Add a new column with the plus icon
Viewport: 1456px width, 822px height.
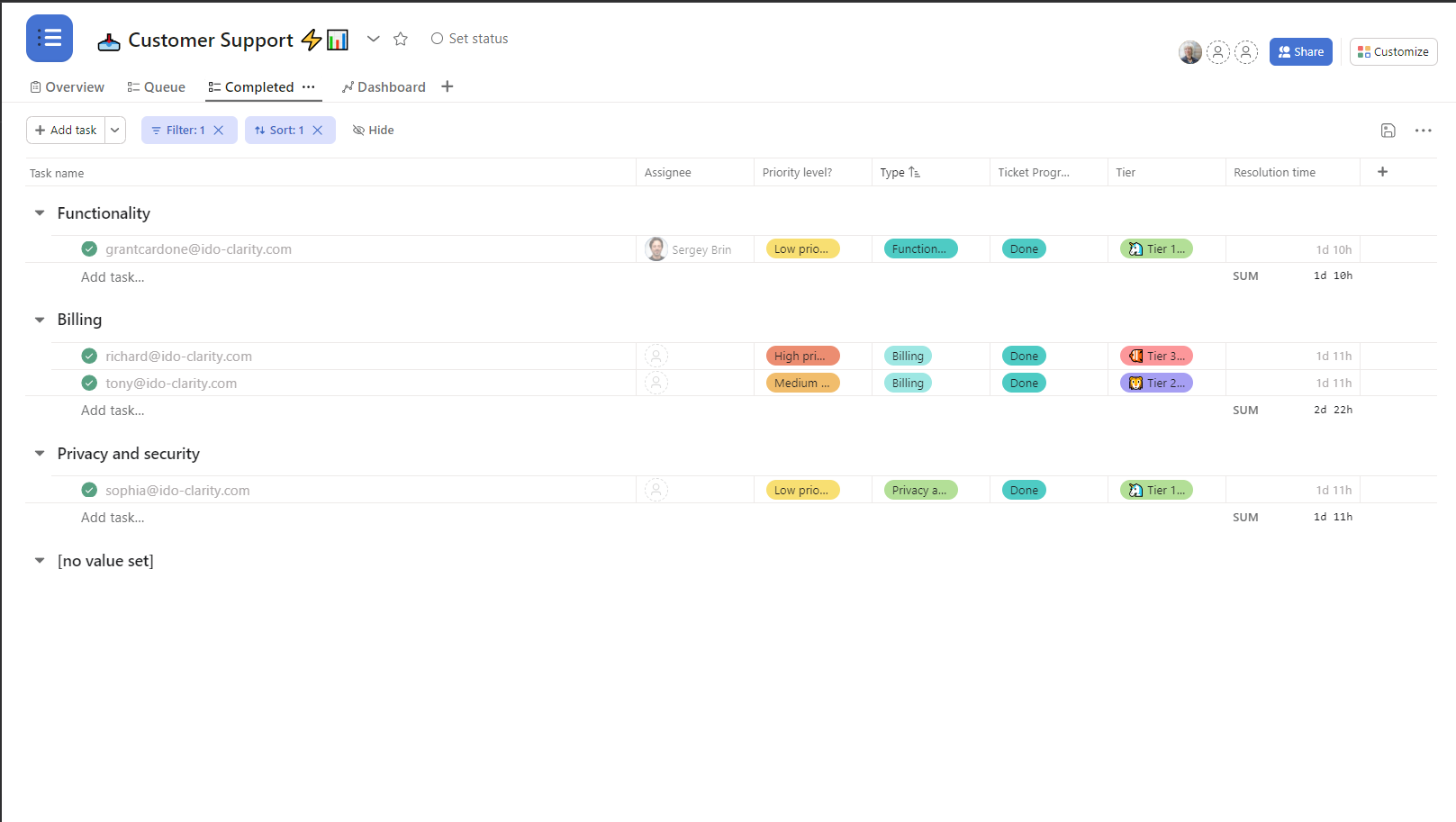[x=1382, y=171]
